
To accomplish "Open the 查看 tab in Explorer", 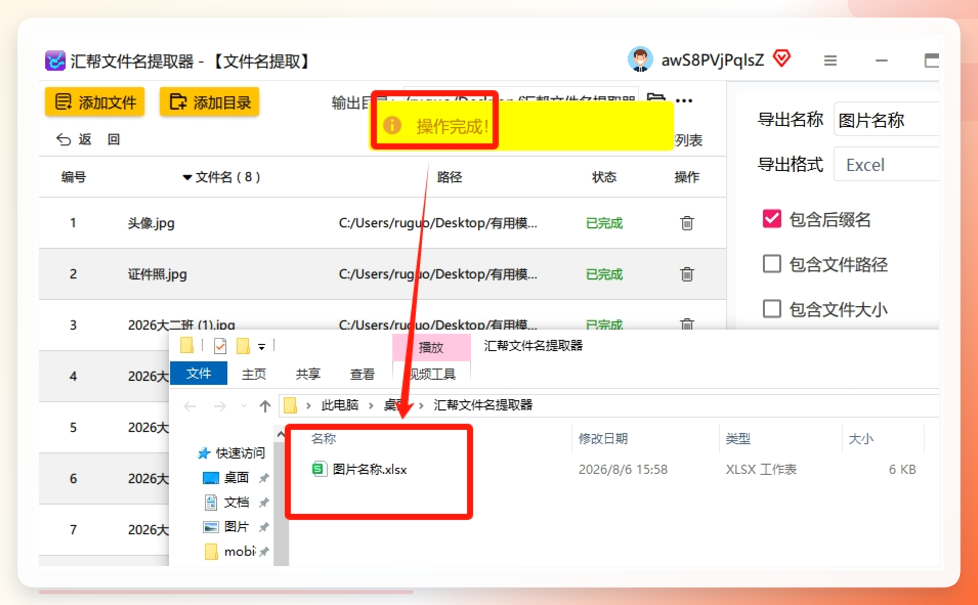I will 362,374.
